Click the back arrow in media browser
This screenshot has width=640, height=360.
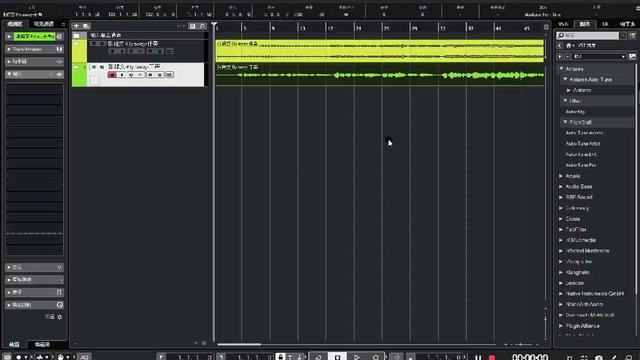[560, 45]
